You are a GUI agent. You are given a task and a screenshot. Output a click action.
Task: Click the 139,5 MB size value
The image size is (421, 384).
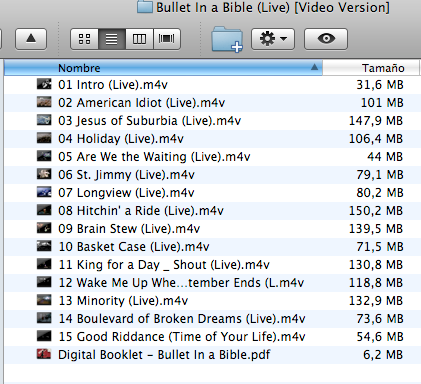pyautogui.click(x=376, y=229)
